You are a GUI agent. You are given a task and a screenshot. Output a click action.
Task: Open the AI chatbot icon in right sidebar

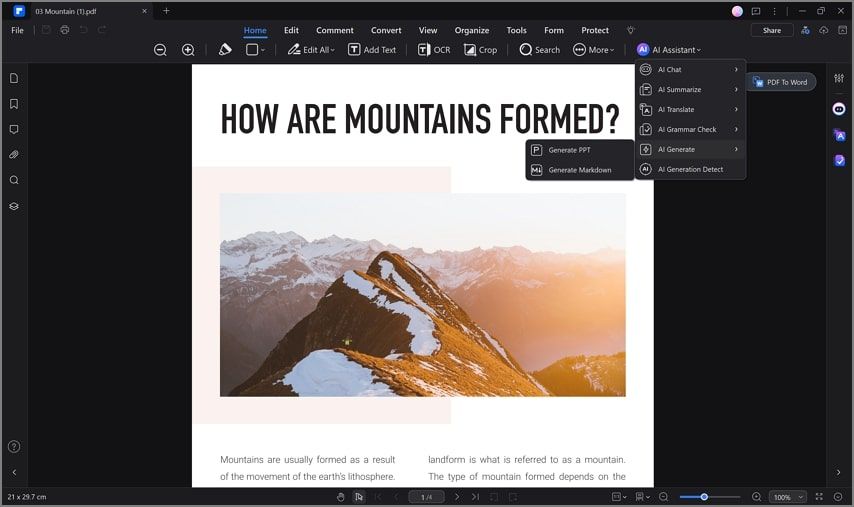click(x=839, y=109)
